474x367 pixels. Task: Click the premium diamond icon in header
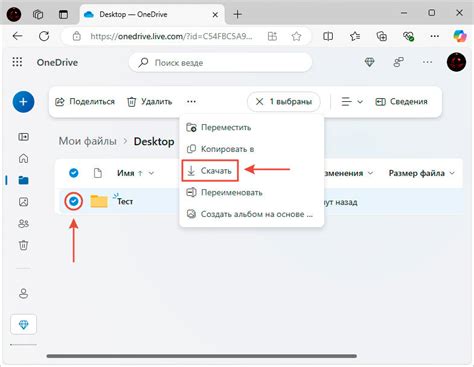point(369,62)
